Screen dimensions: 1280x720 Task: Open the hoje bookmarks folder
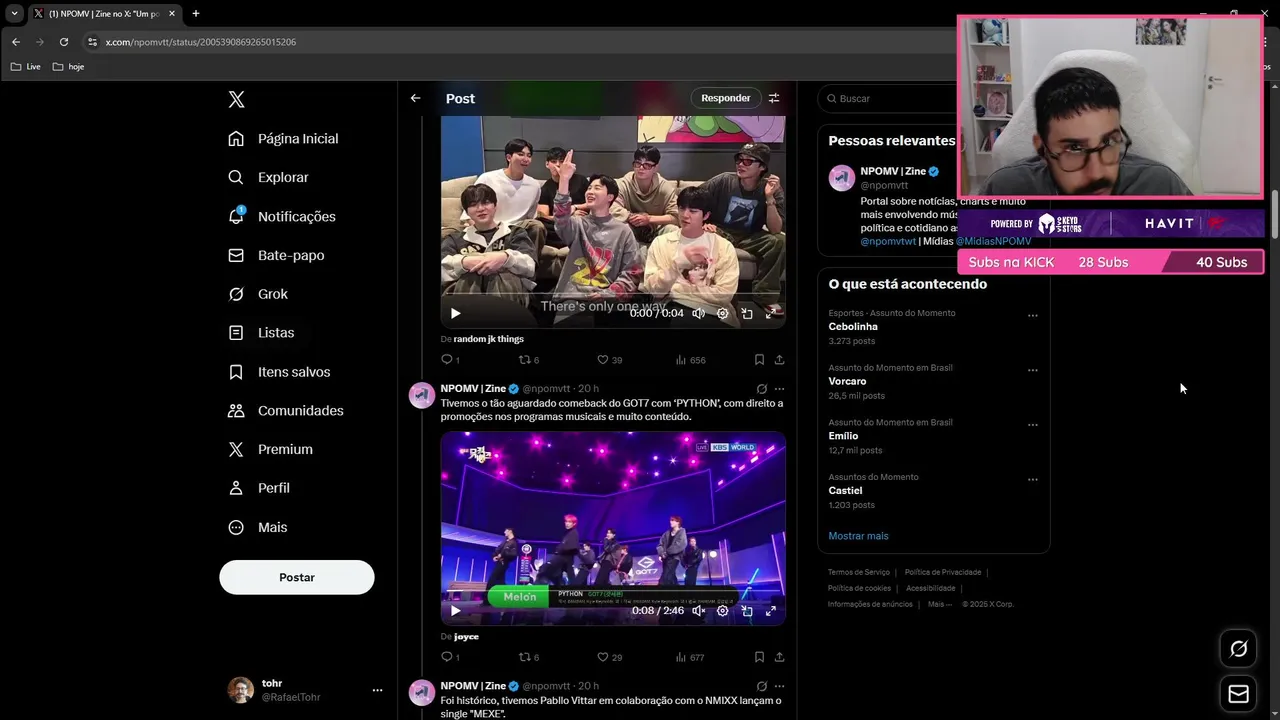[x=69, y=67]
